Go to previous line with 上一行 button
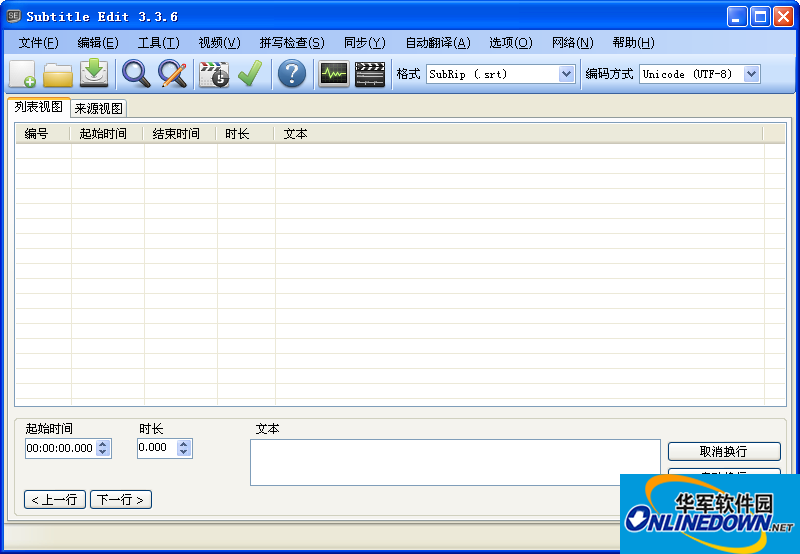 pos(55,499)
